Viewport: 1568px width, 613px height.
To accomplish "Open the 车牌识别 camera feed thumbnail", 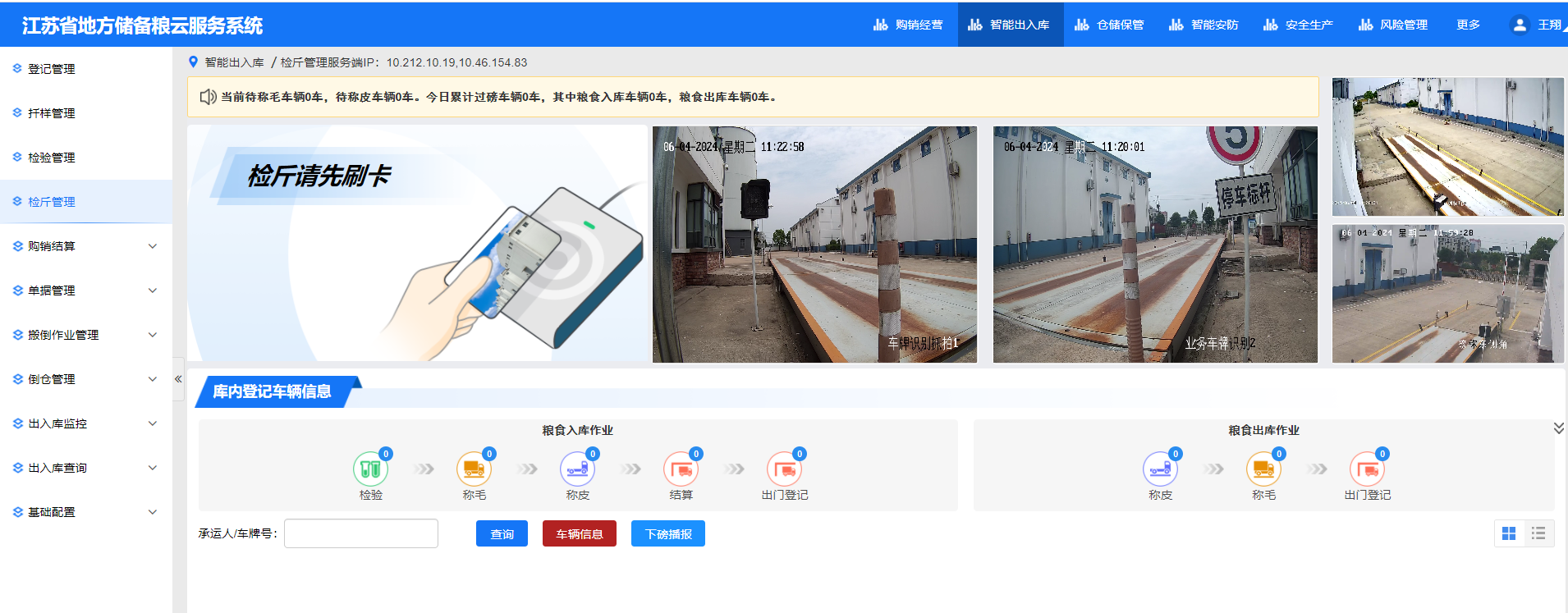I will coord(814,245).
